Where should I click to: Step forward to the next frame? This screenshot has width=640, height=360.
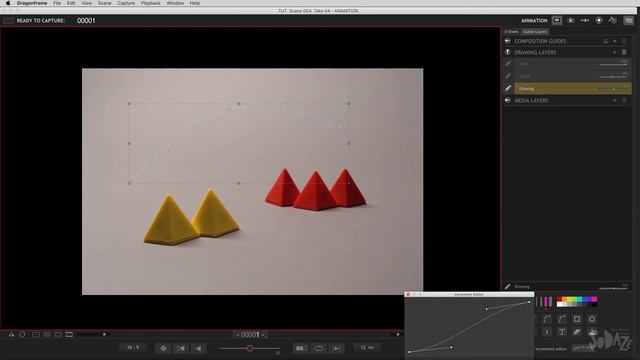tap(336, 348)
